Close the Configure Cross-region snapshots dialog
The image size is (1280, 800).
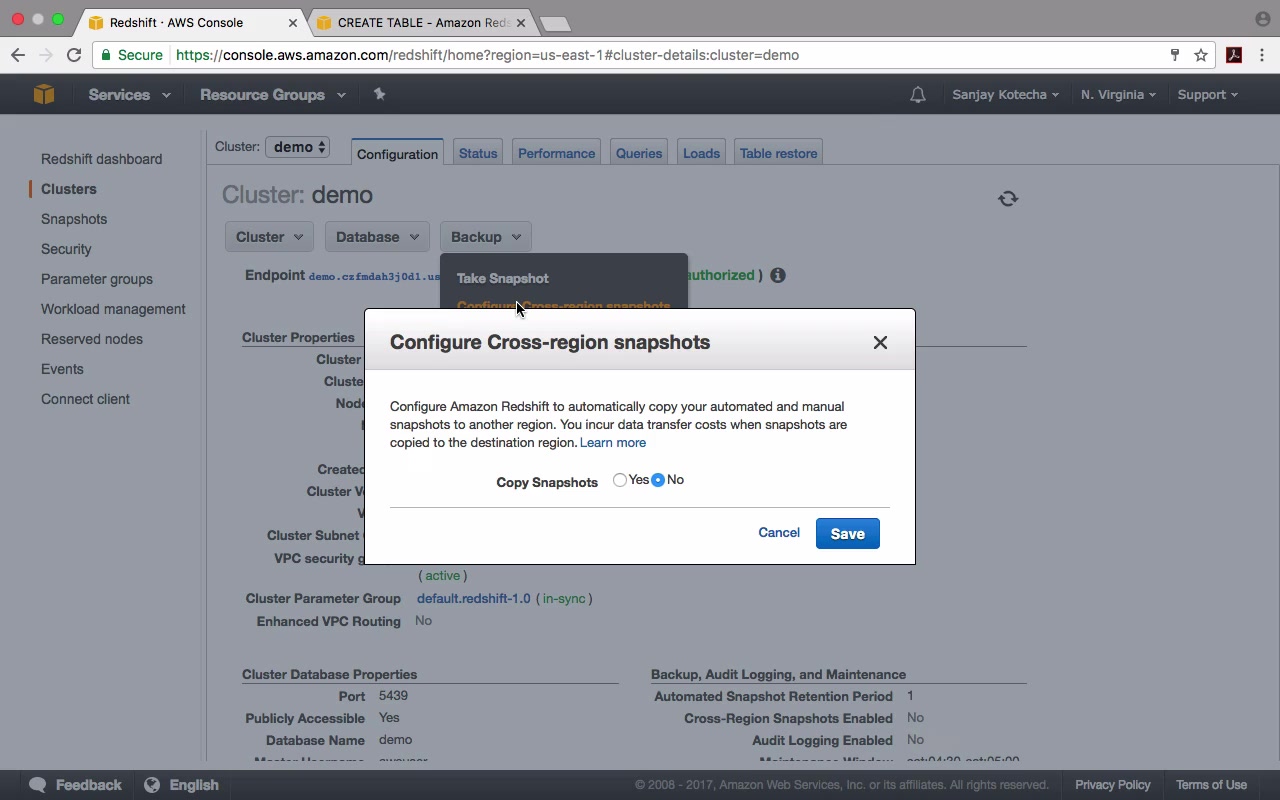(x=880, y=342)
